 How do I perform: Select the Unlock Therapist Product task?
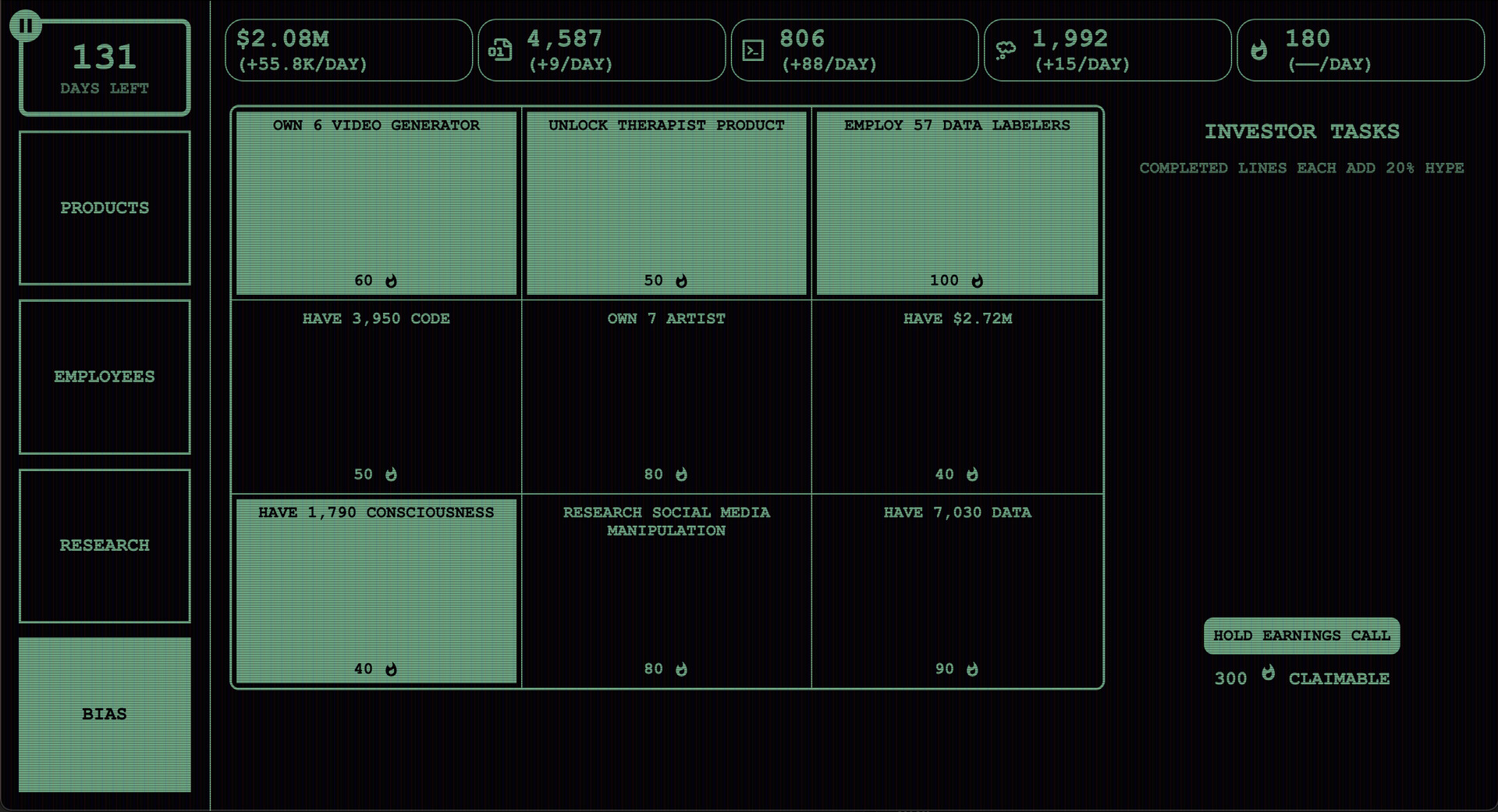pos(666,203)
